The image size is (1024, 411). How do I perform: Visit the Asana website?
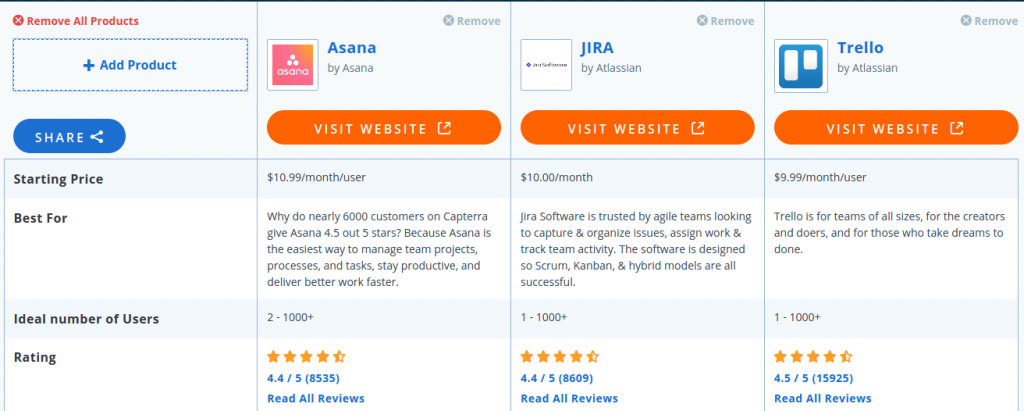point(384,128)
